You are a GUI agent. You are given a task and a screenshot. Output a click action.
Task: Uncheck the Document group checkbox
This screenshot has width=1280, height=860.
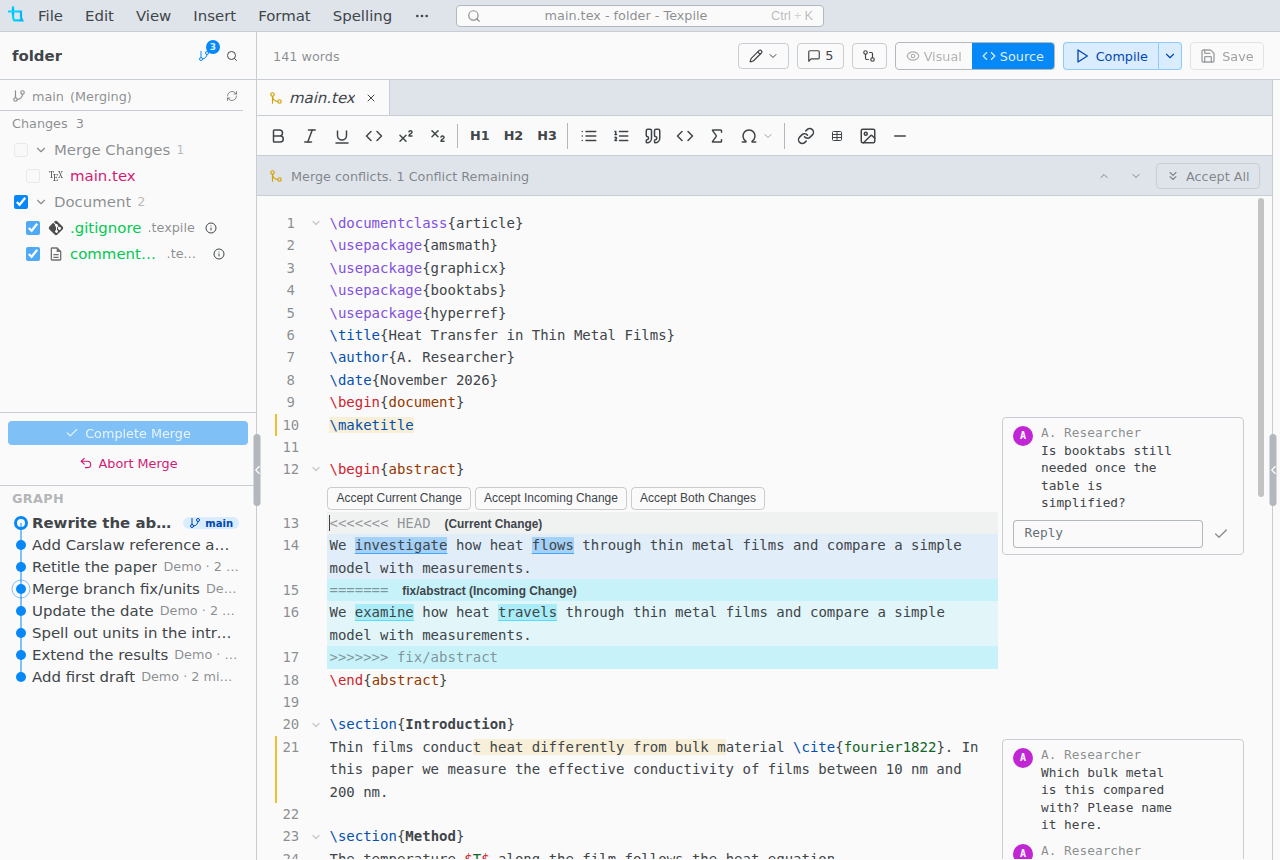coord(21,202)
